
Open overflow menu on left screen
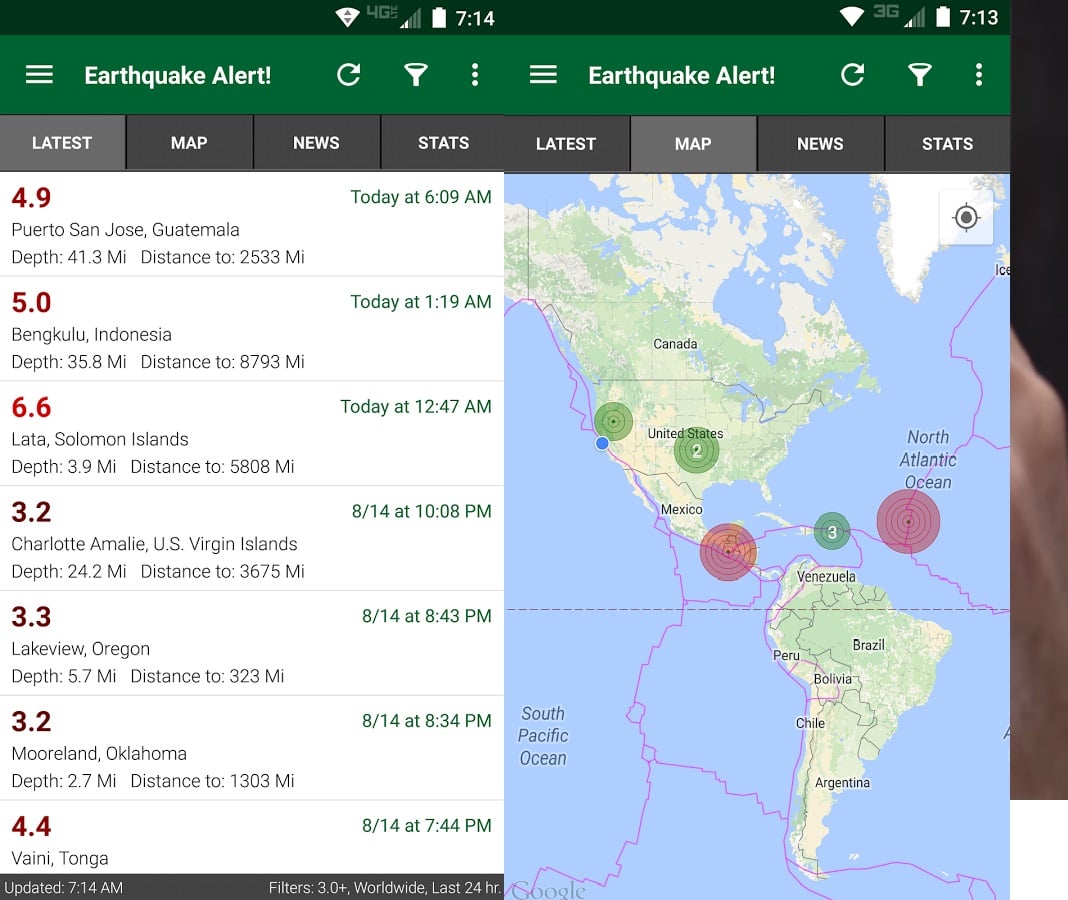pos(475,74)
